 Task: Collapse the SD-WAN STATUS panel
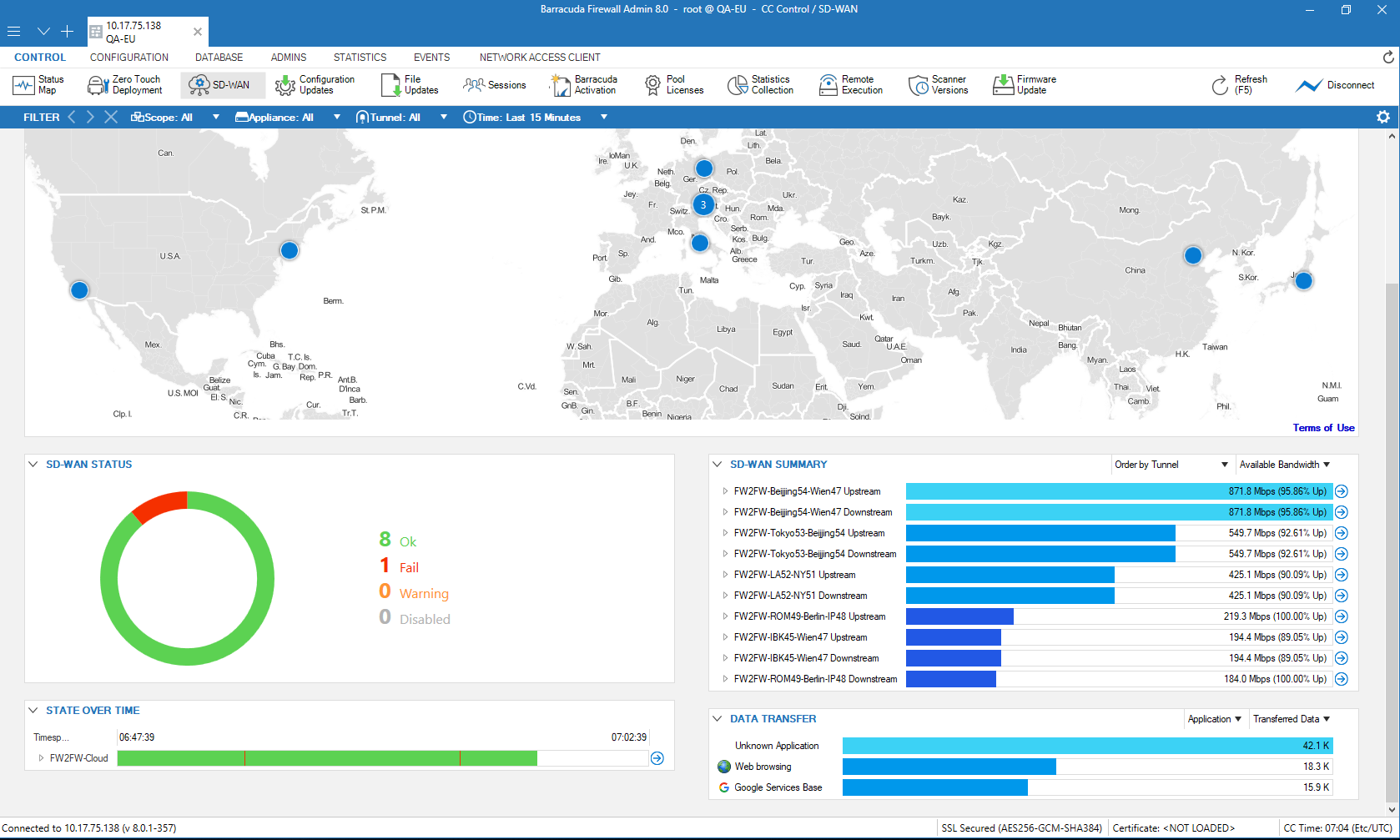(x=33, y=465)
